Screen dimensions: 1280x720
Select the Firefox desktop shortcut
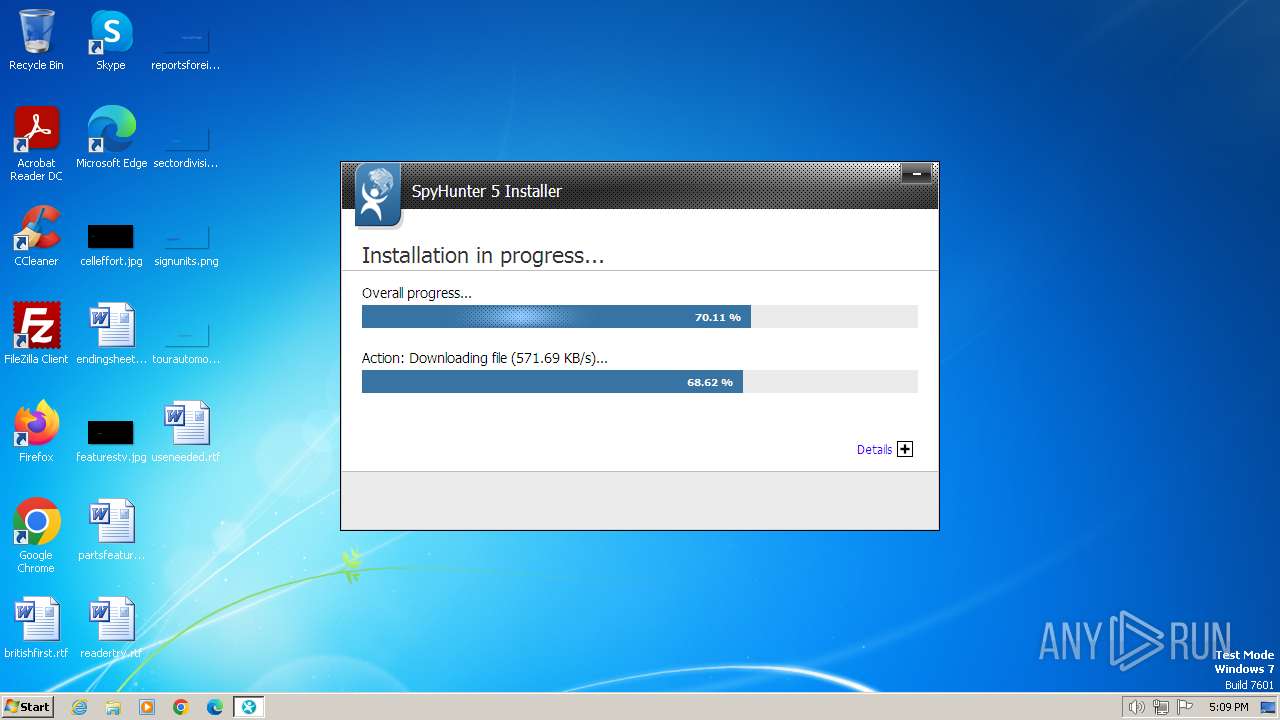(36, 432)
